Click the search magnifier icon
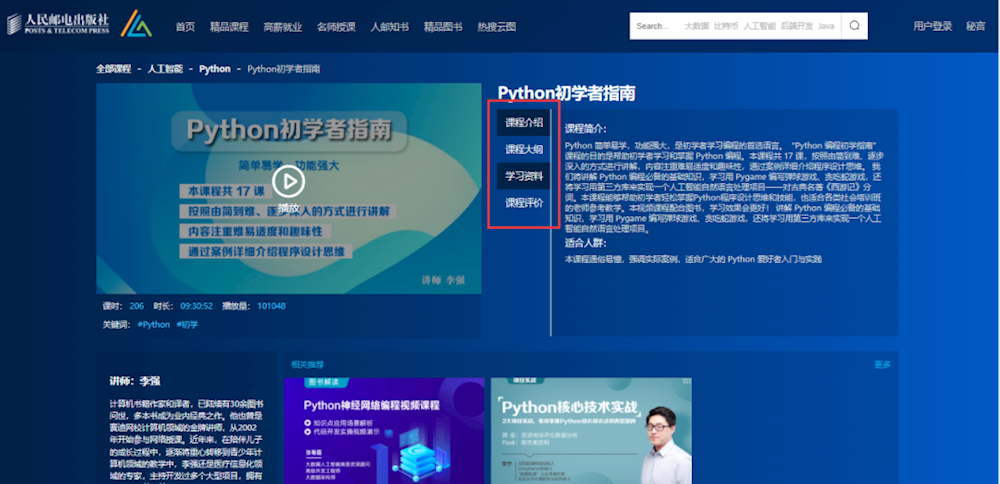 pos(855,26)
